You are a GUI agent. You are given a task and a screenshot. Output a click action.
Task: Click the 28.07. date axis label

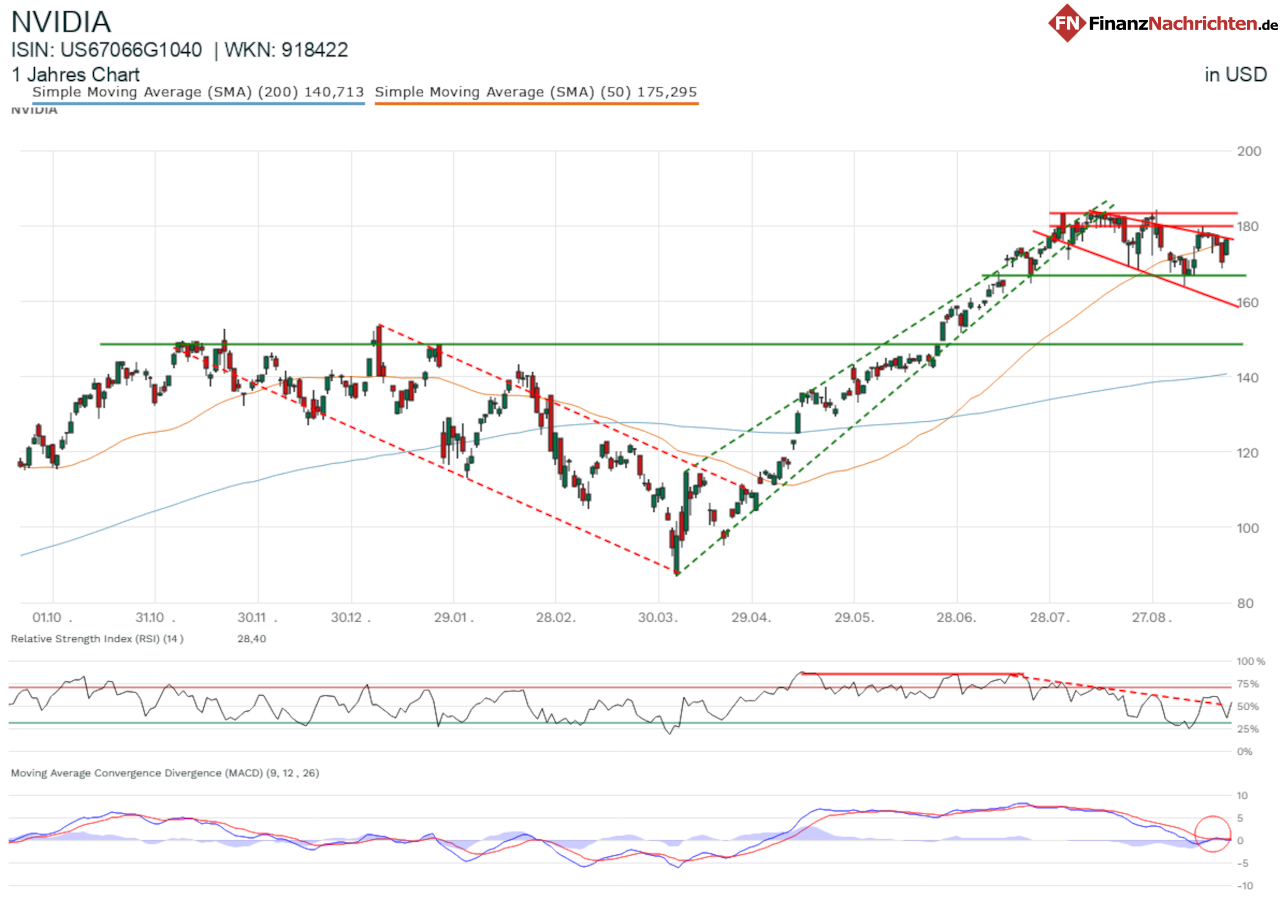coord(1049,617)
